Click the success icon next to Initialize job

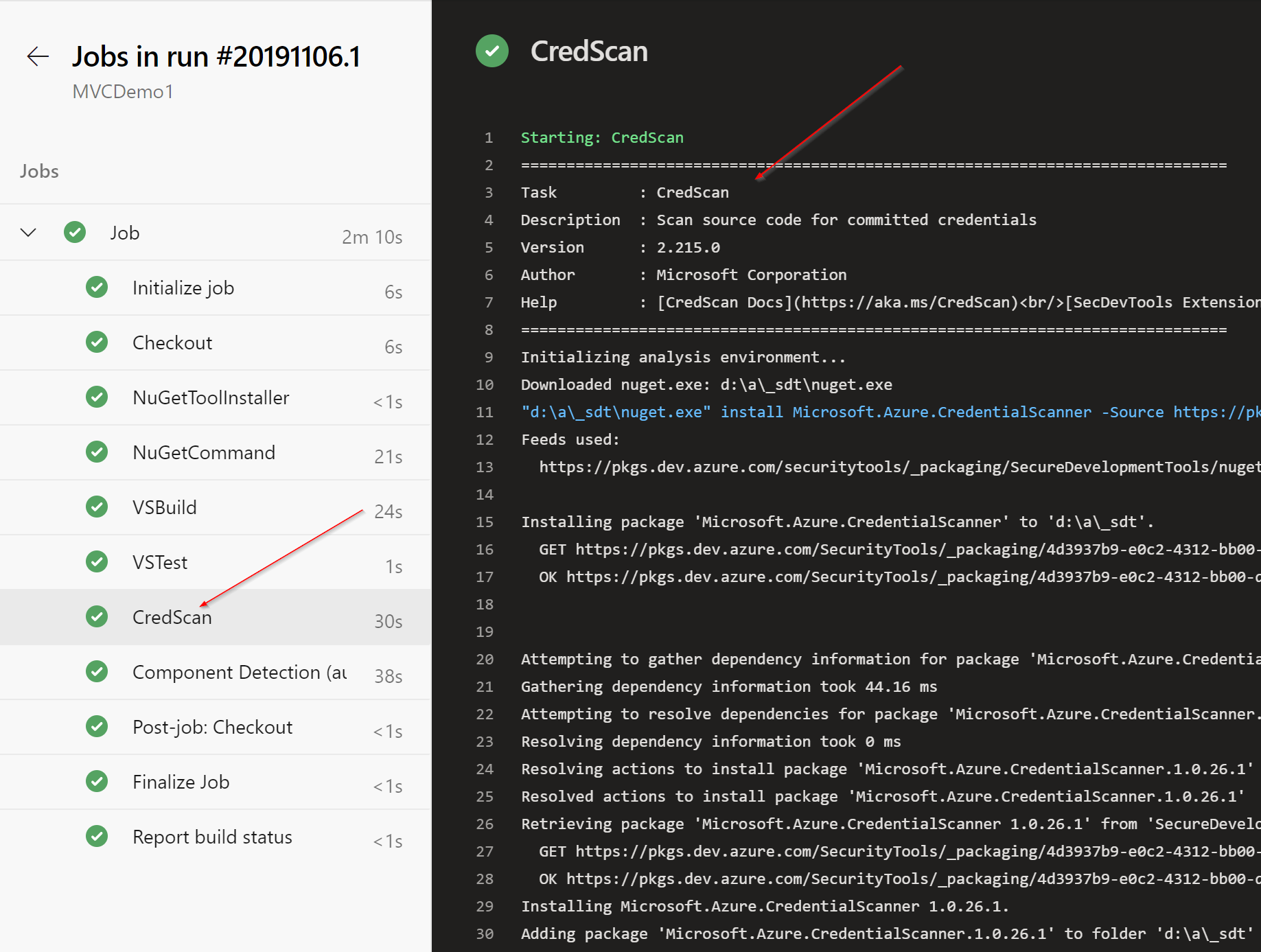(x=97, y=288)
